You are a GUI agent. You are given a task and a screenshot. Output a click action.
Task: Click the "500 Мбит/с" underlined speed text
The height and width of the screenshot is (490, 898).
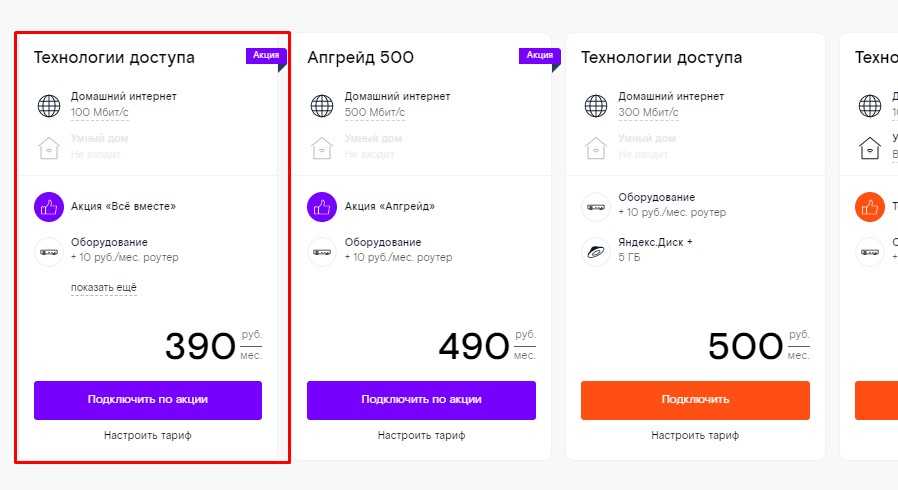click(373, 112)
